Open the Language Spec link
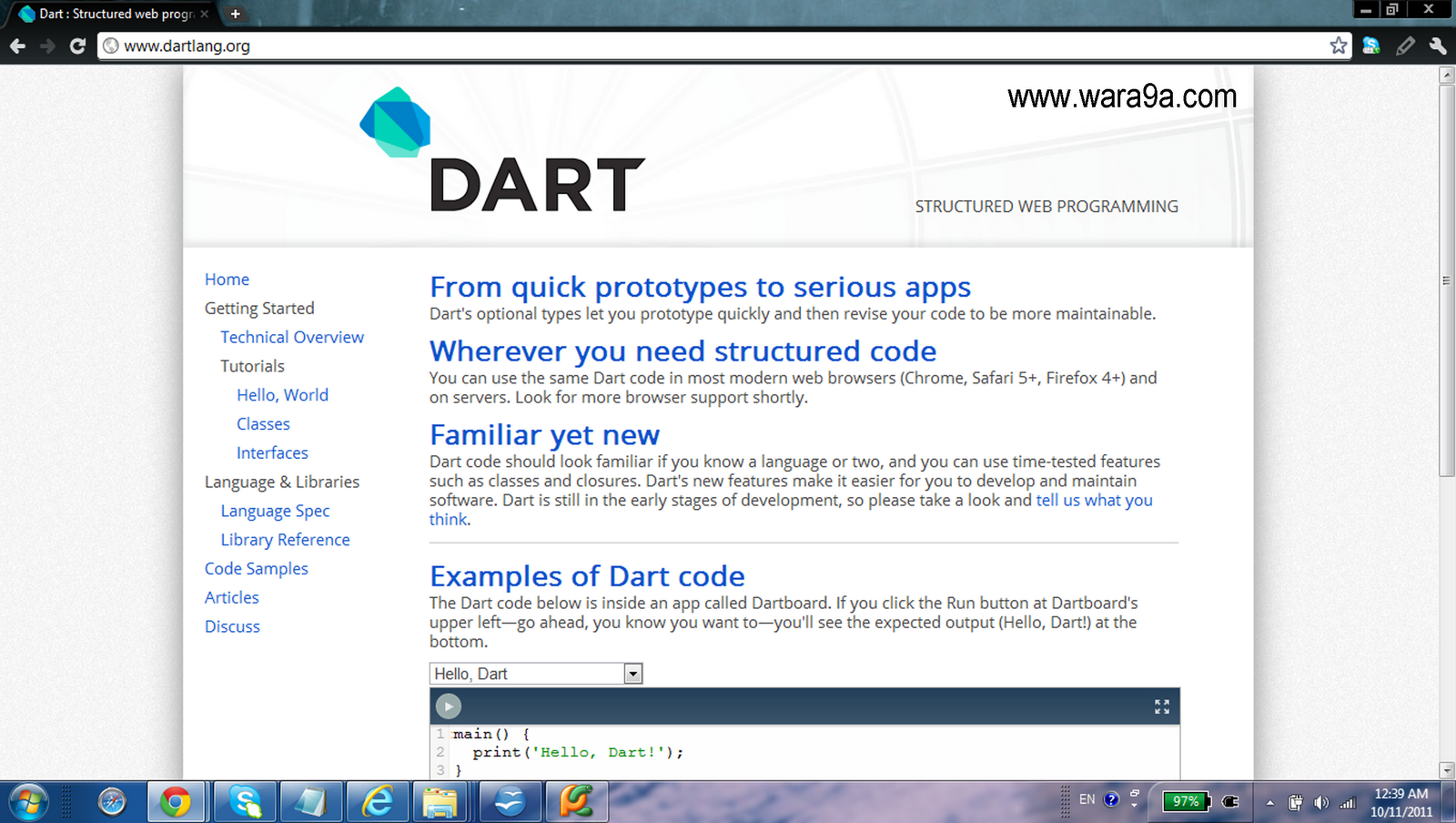Image resolution: width=1456 pixels, height=823 pixels. 275,512
